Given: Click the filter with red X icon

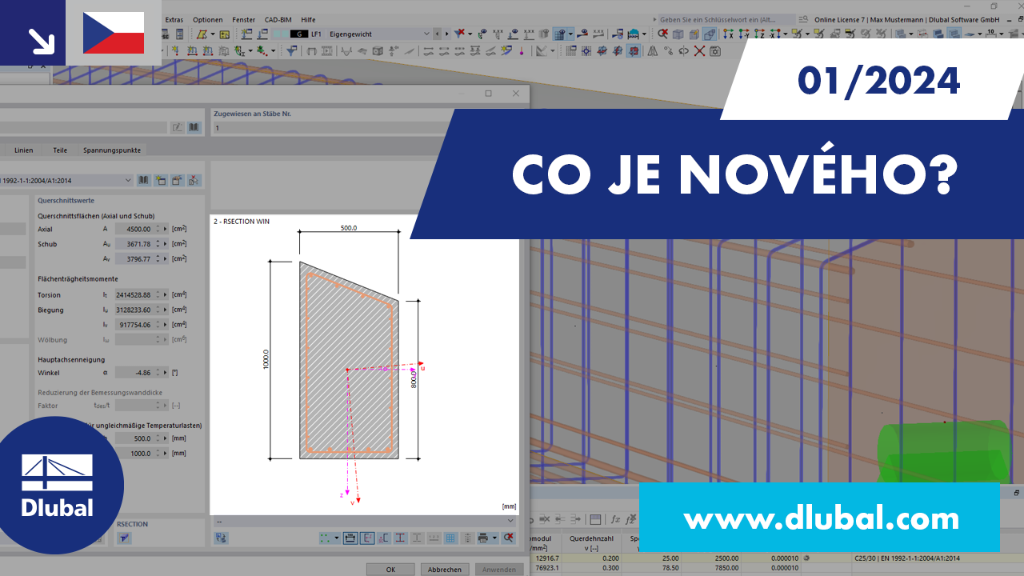Looking at the screenshot, I should pyautogui.click(x=460, y=33).
